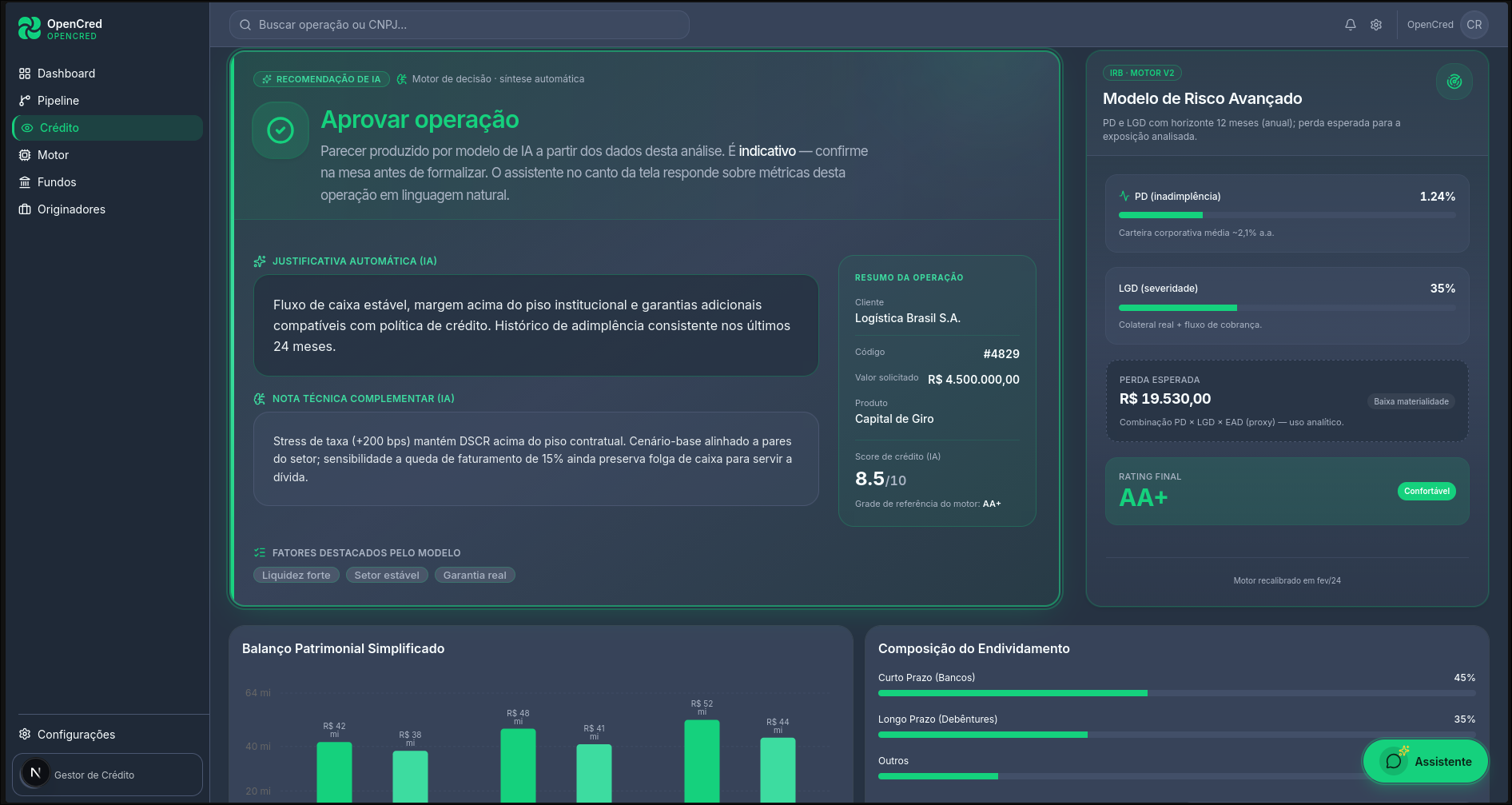This screenshot has height=805, width=1512.
Task: Open the Originadores page
Action: click(107, 209)
